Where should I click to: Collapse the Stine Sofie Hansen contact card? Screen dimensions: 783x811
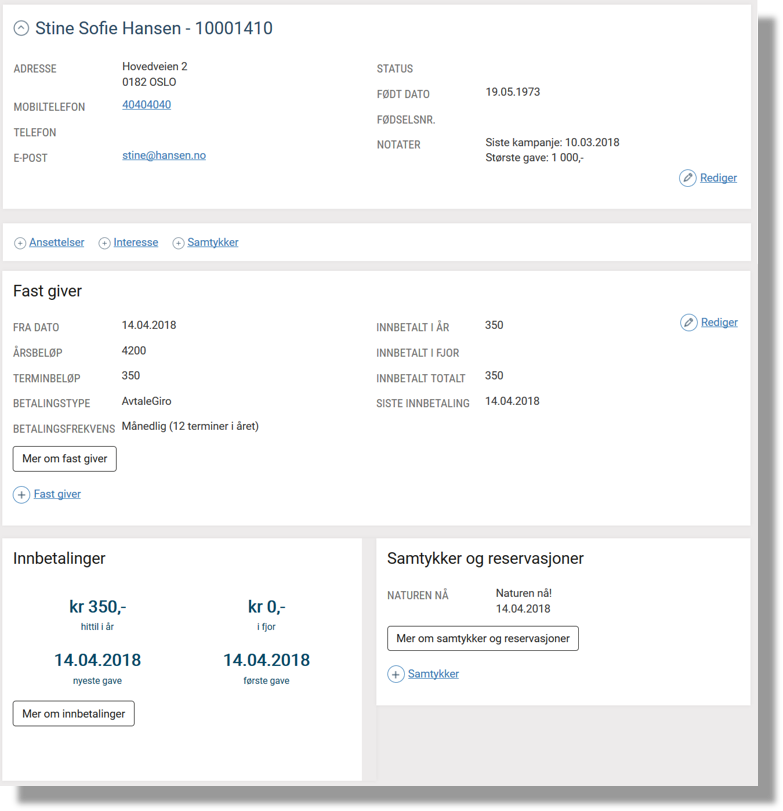click(x=21, y=28)
